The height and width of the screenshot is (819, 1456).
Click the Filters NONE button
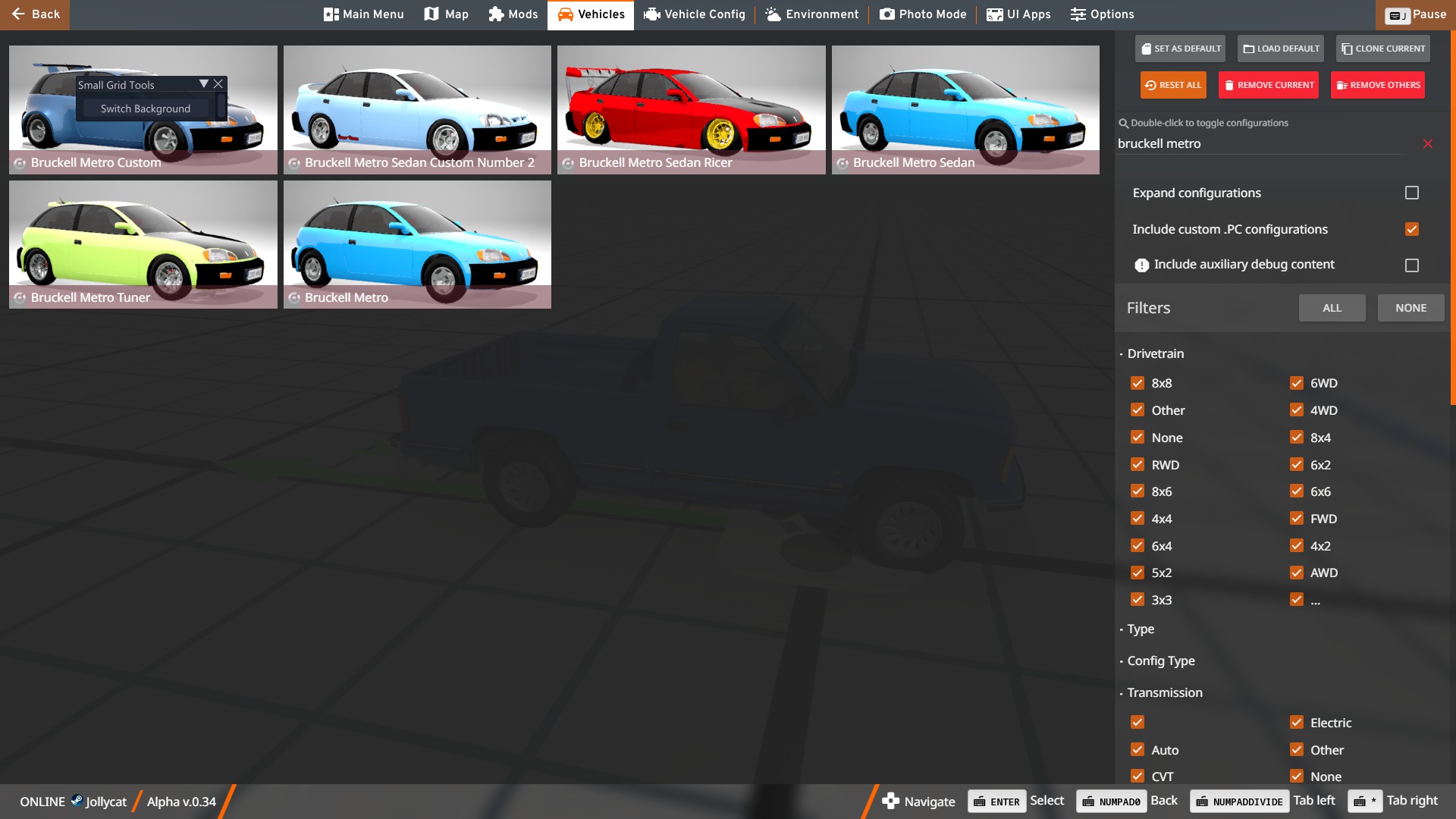pyautogui.click(x=1410, y=308)
